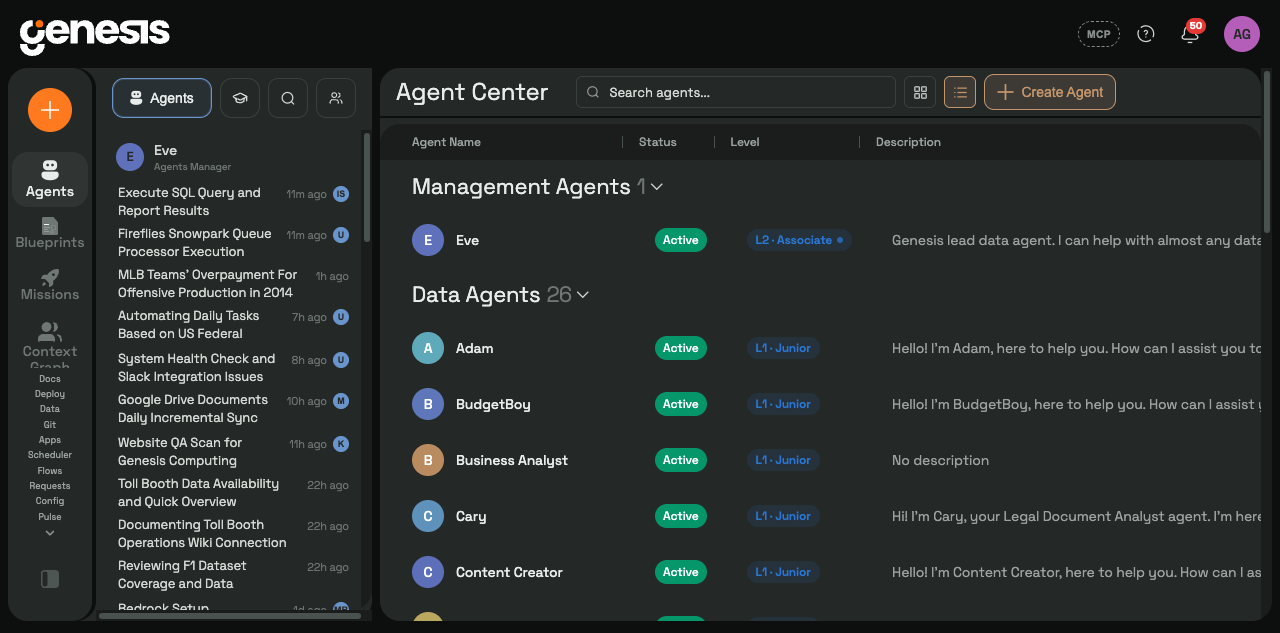Expand more sidebar items chevron below Pulse
This screenshot has height=633, width=1280.
(50, 533)
